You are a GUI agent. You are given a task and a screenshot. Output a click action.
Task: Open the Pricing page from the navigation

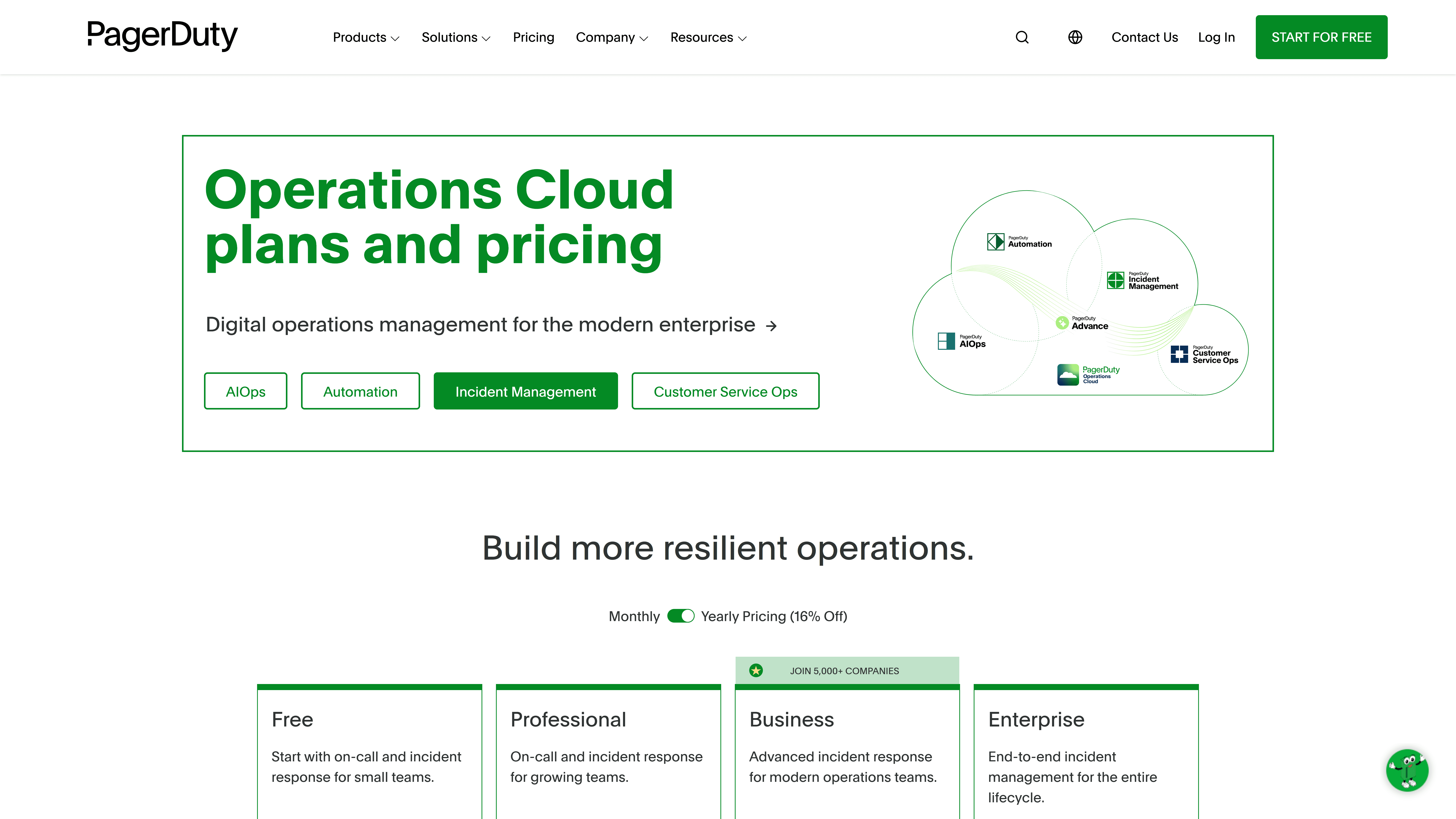(533, 37)
